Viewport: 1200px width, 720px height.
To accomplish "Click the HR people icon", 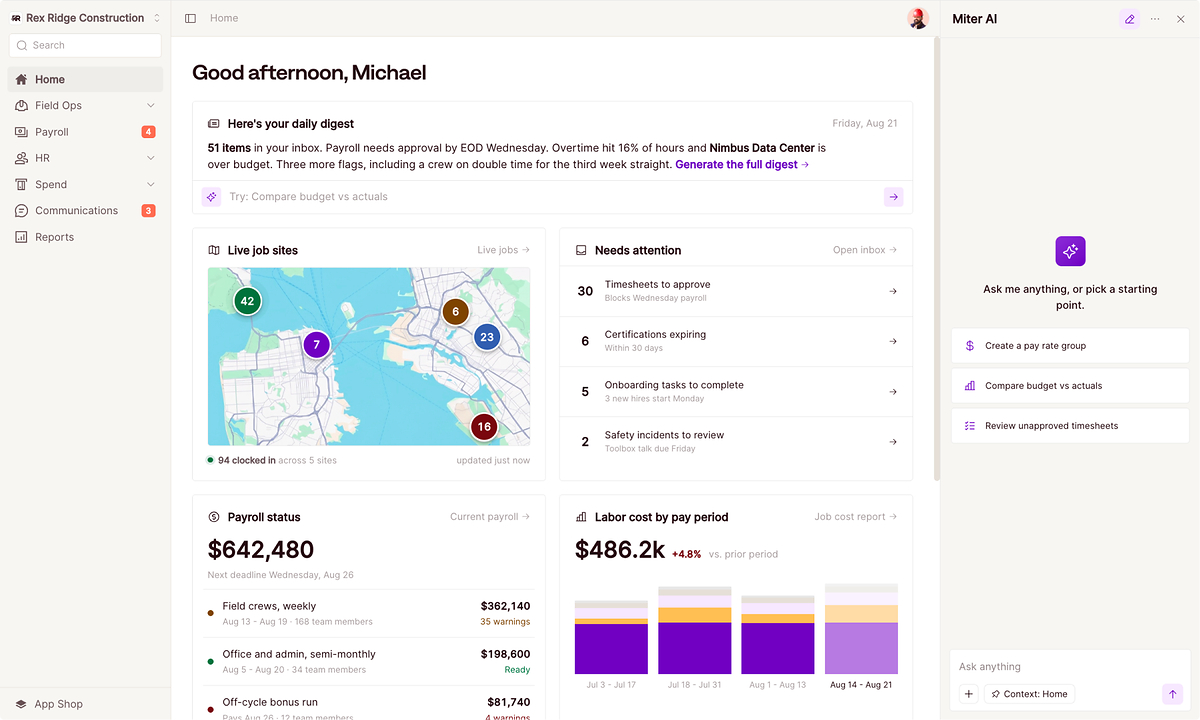I will tap(22, 158).
